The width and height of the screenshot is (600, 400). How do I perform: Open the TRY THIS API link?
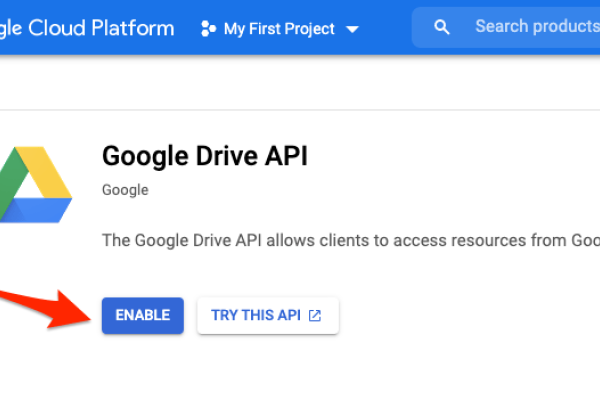click(x=268, y=315)
